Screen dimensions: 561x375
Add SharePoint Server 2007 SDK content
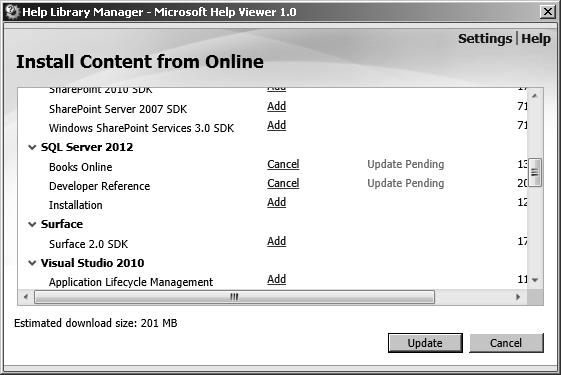pos(277,106)
